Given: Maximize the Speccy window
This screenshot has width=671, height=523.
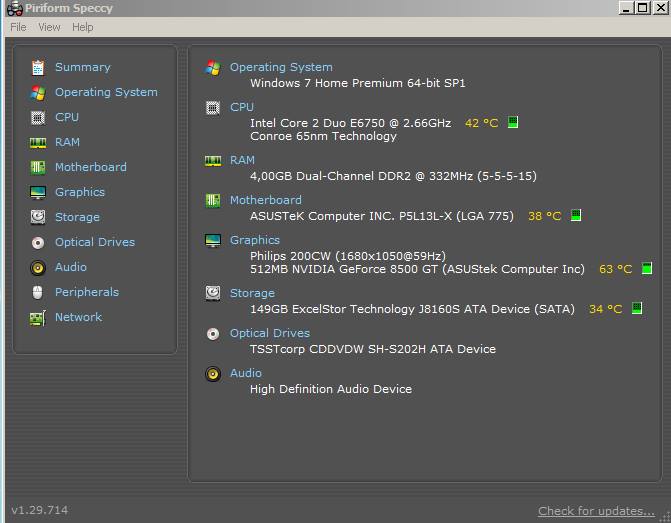Looking at the screenshot, I should click(643, 8).
